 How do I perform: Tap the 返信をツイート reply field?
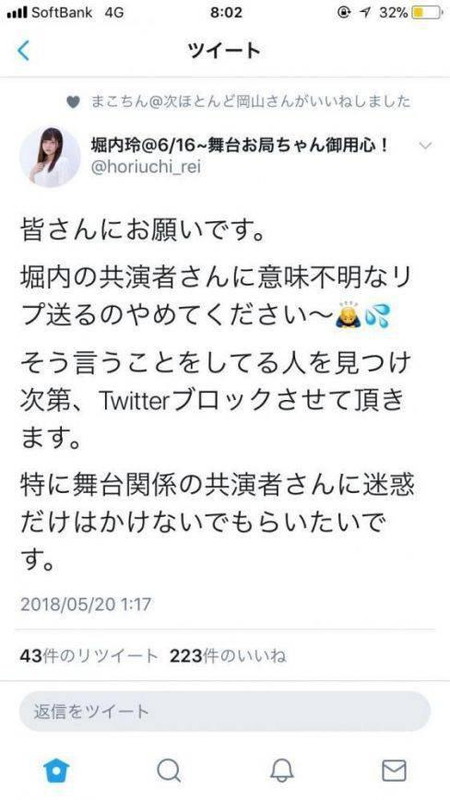click(x=225, y=711)
